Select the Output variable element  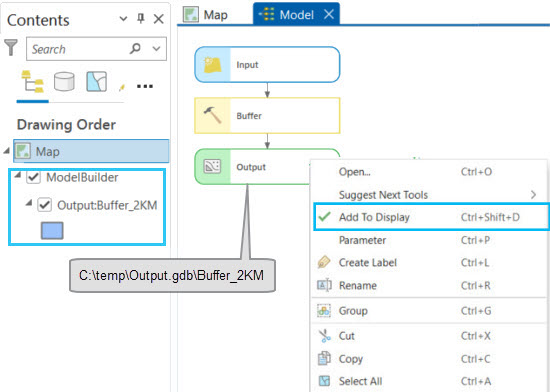[252, 167]
